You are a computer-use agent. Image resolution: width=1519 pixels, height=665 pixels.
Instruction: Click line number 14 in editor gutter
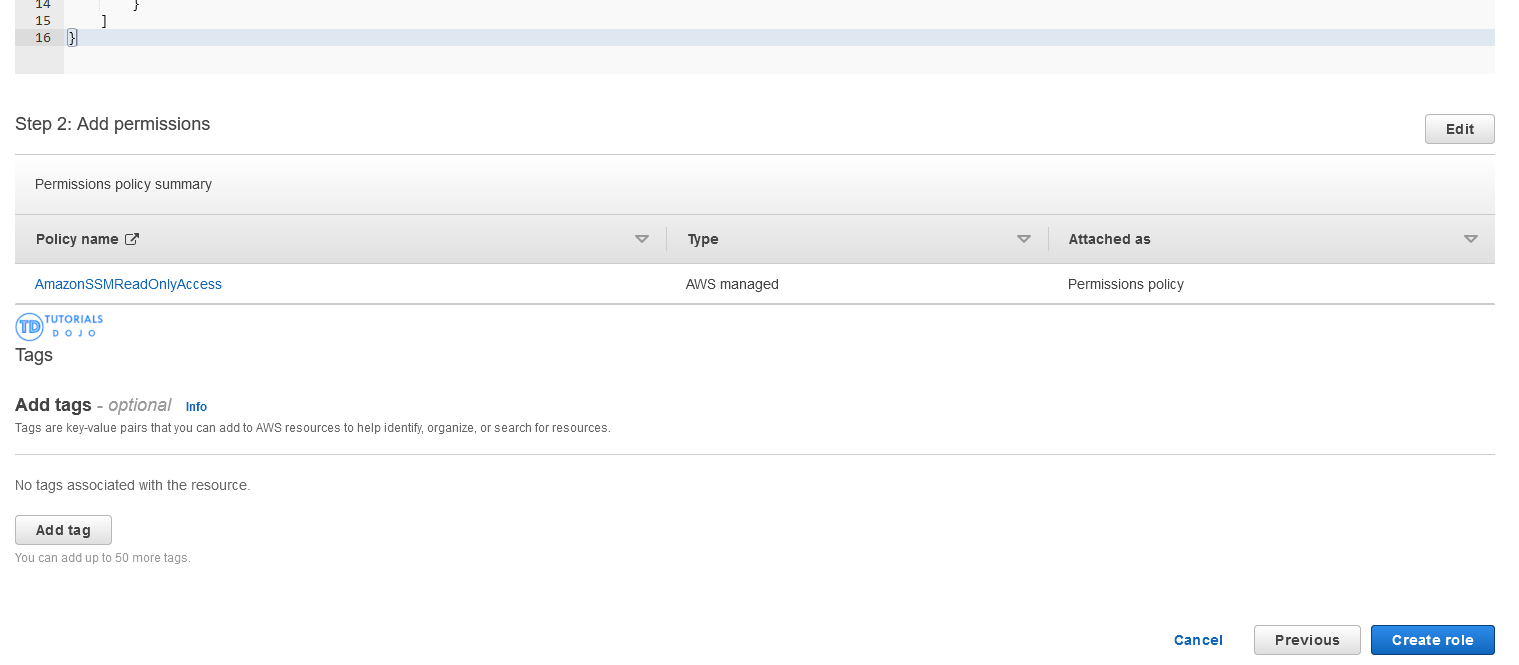(42, 5)
